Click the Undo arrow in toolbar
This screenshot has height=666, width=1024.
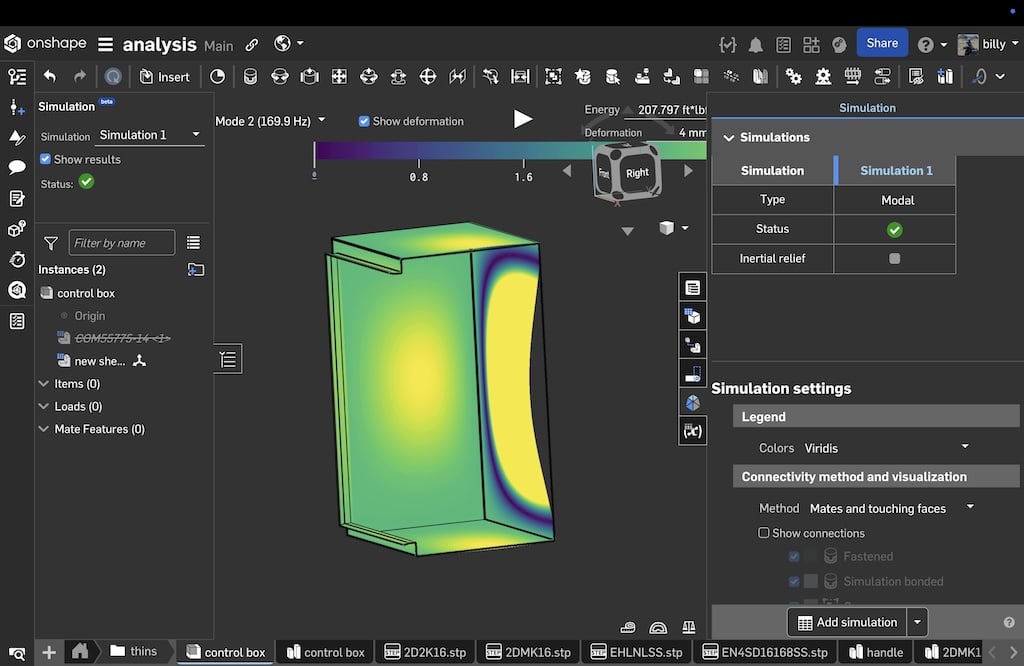tap(50, 76)
